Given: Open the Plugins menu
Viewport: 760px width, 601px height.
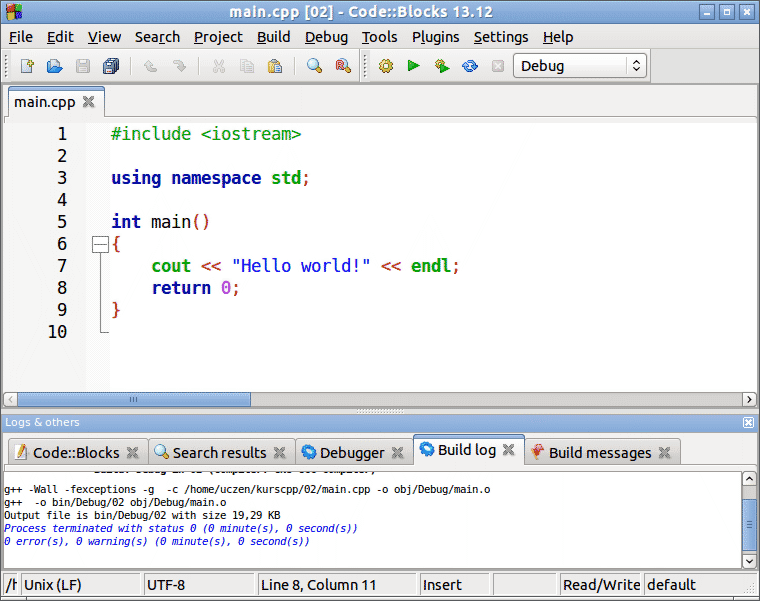Looking at the screenshot, I should pyautogui.click(x=435, y=37).
